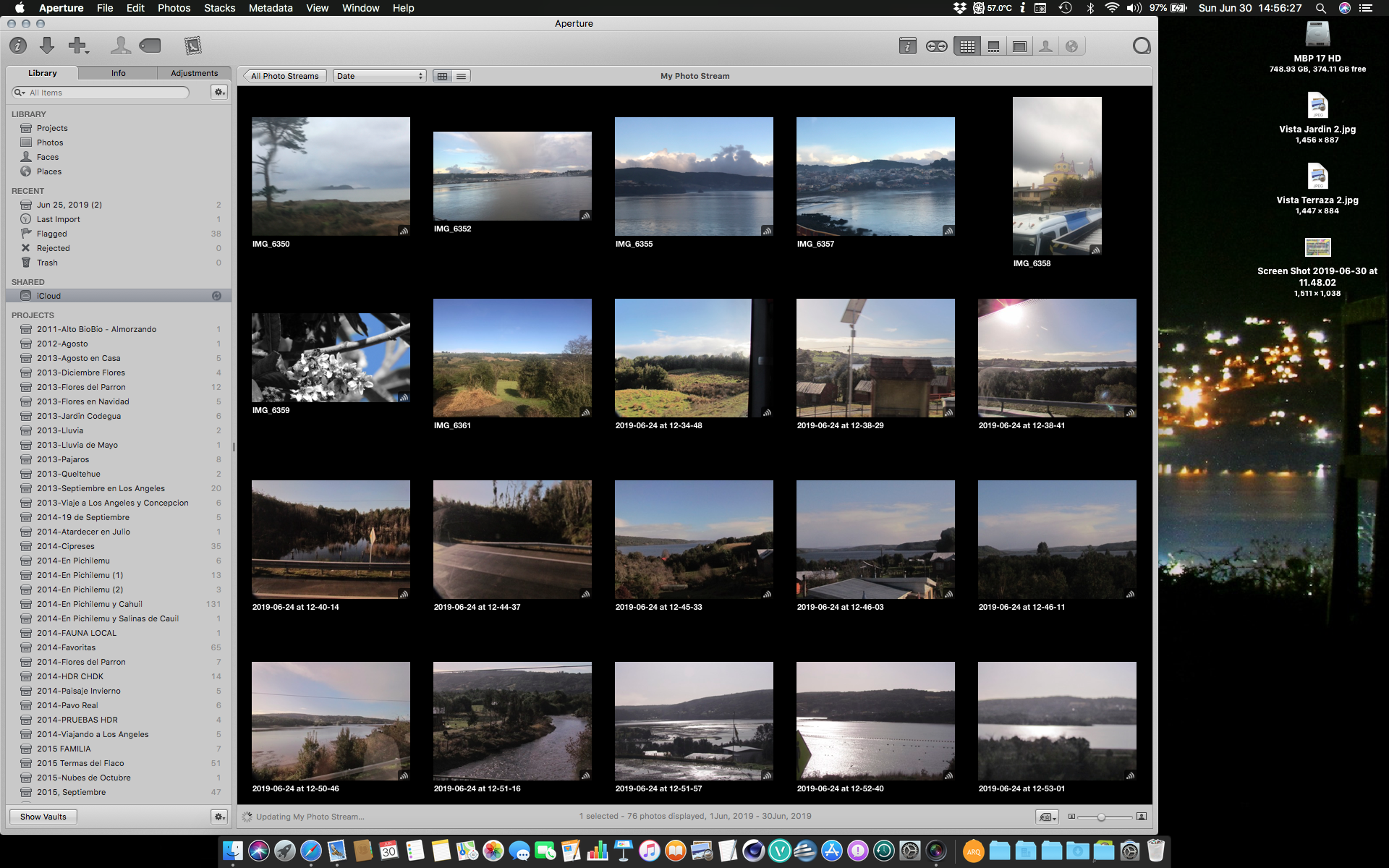Toggle browser to grid view
Screen dimensions: 1389x868
[443, 76]
